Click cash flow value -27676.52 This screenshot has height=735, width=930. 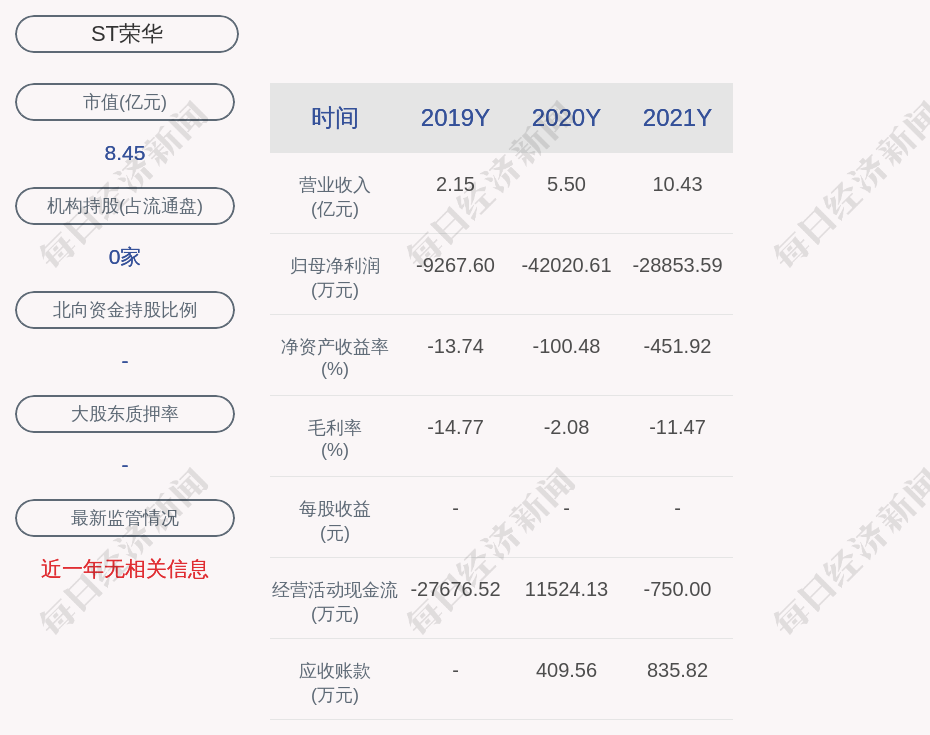pos(456,589)
